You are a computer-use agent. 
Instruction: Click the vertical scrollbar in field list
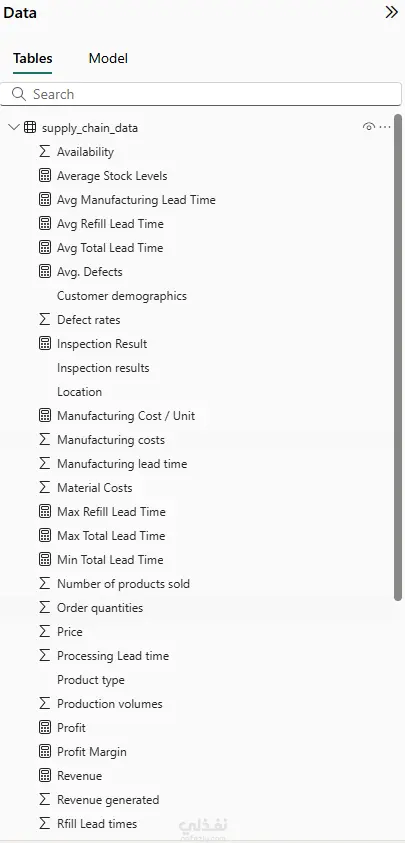(x=398, y=358)
